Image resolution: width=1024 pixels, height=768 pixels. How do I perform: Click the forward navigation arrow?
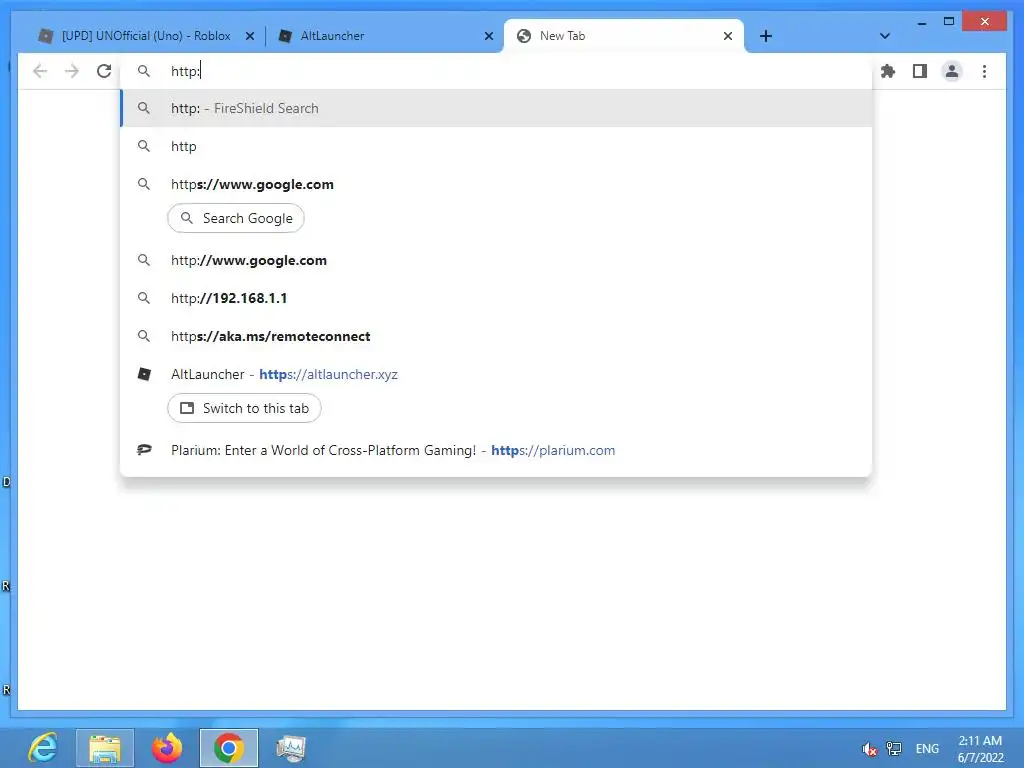72,71
